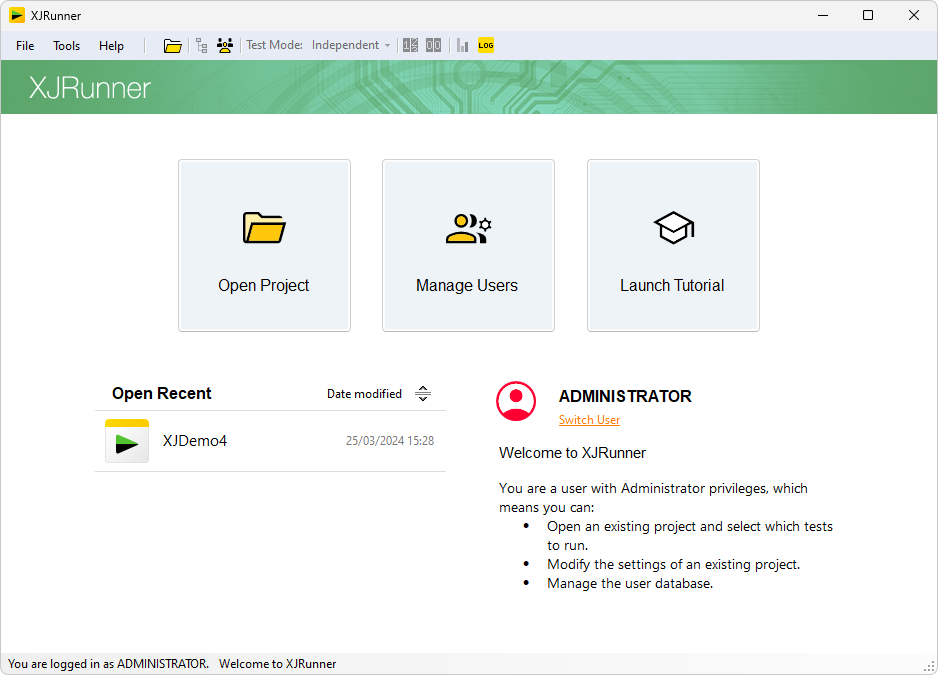Open user management from the toolbar icon
The width and height of the screenshot is (938, 675).
pos(225,45)
